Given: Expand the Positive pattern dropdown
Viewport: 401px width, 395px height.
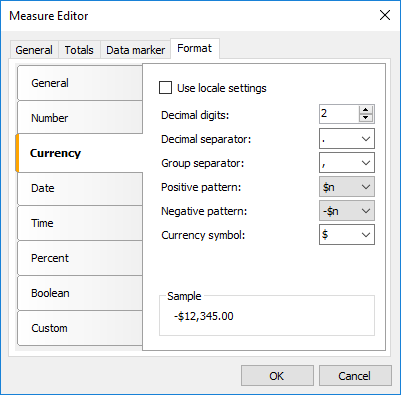Looking at the screenshot, I should (347, 187).
